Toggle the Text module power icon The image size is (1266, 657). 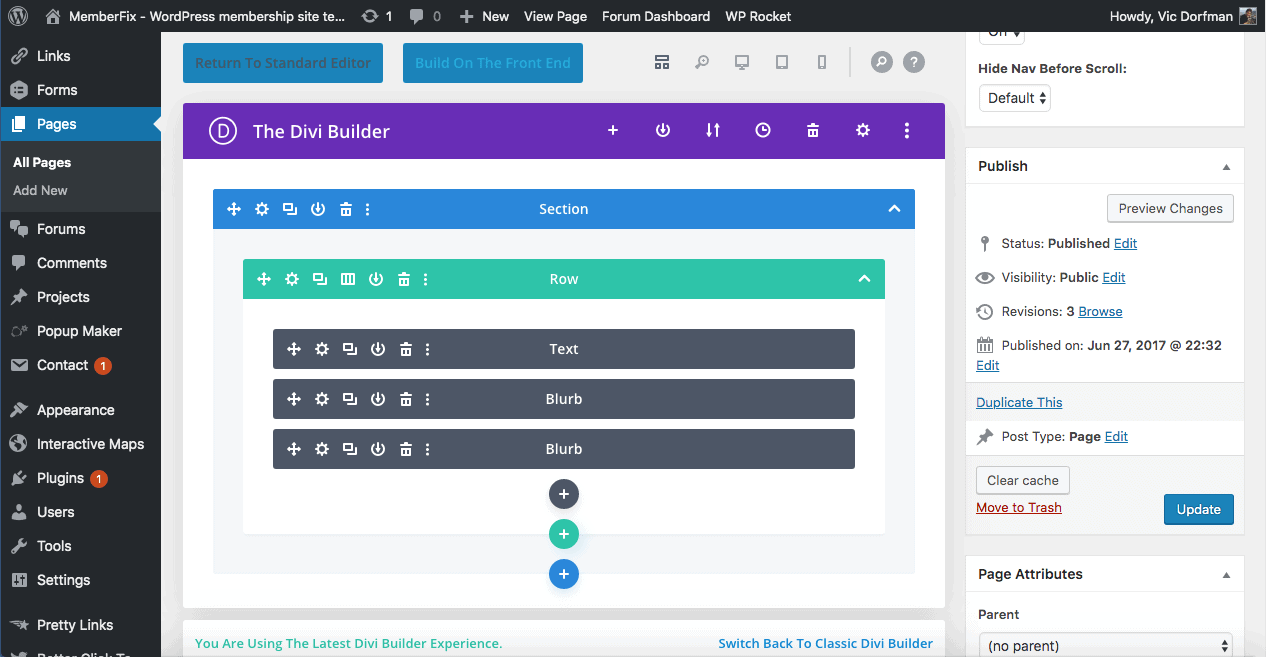tap(378, 349)
